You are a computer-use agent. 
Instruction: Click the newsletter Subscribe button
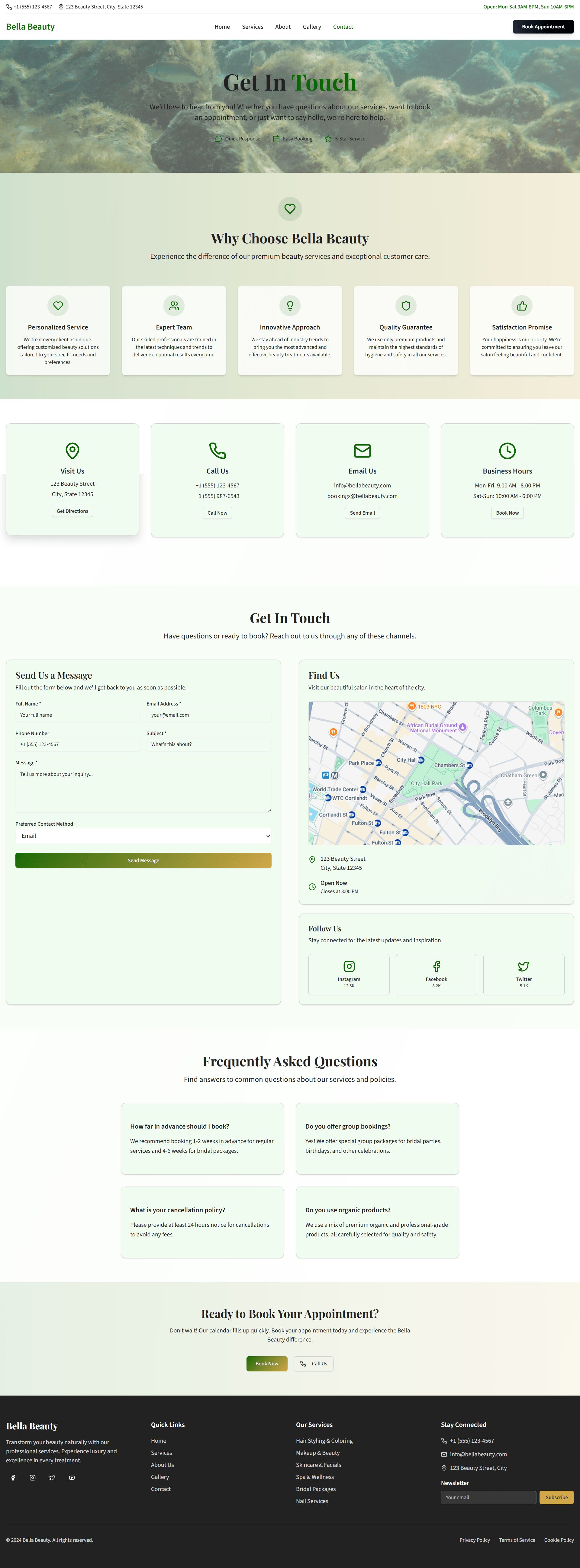tap(556, 1497)
